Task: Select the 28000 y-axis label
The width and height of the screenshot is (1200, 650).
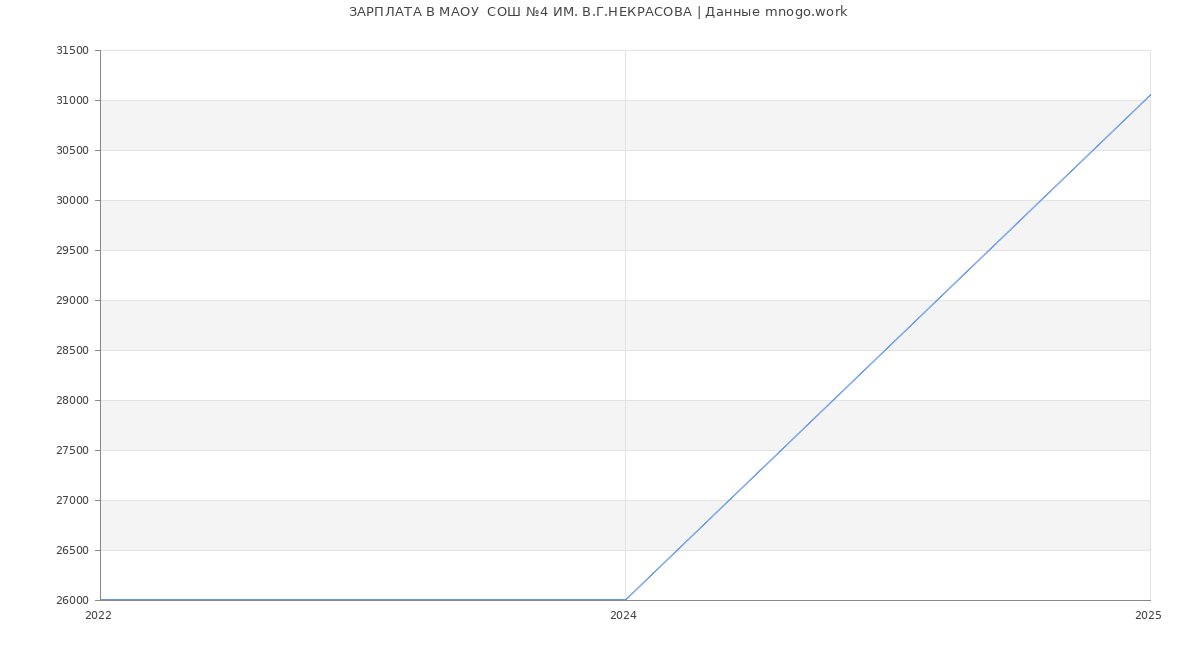Action: click(72, 401)
